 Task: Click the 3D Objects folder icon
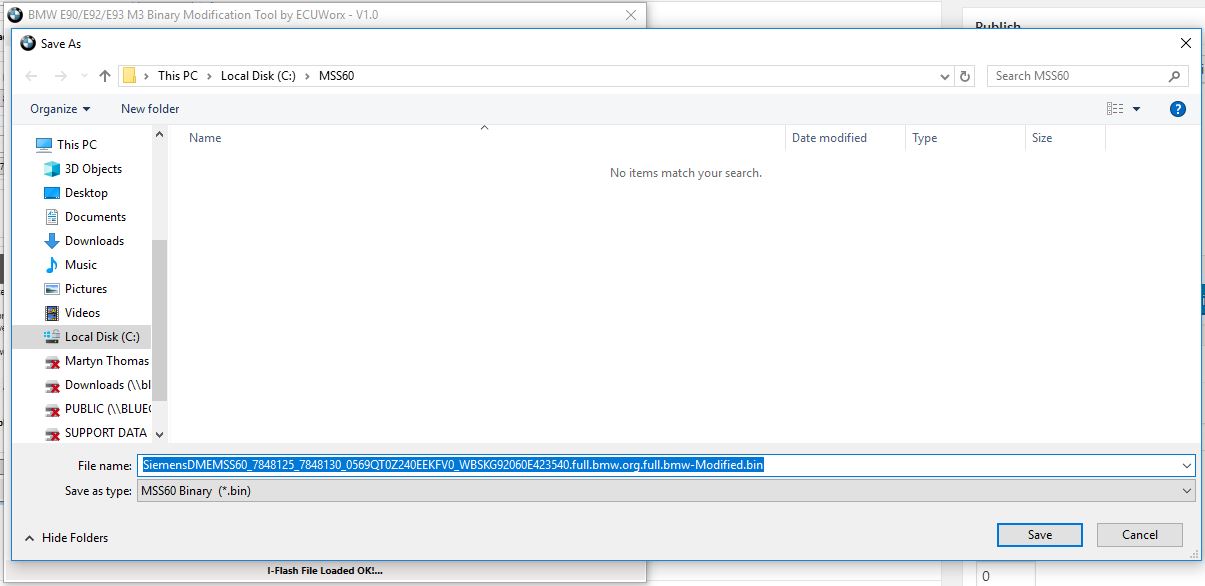[x=53, y=169]
